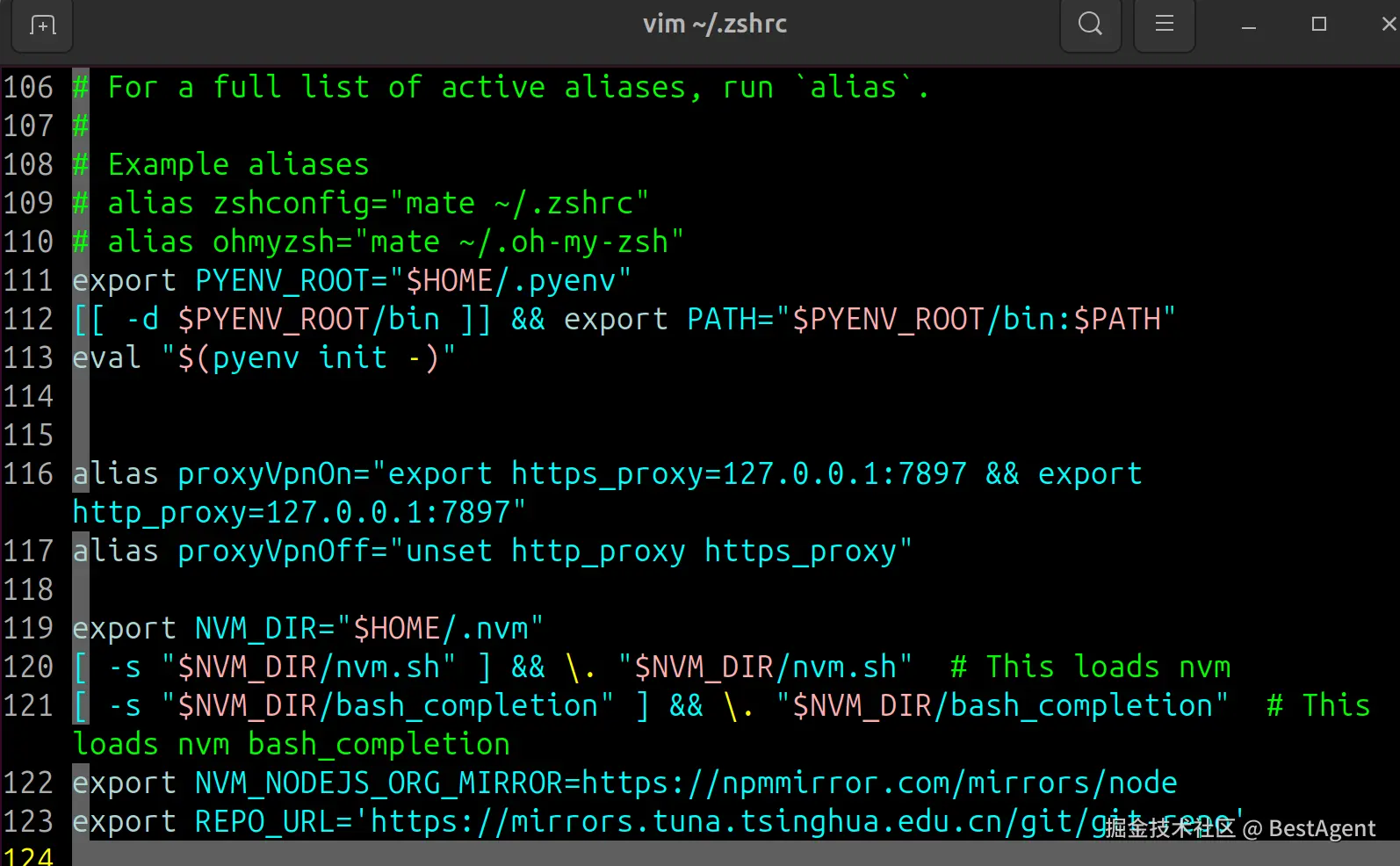Click 'PATH="$PYENV_ROOT/bin:$PATH"' on line 112
Viewport: 1400px width, 866px height.
pyautogui.click(x=931, y=319)
